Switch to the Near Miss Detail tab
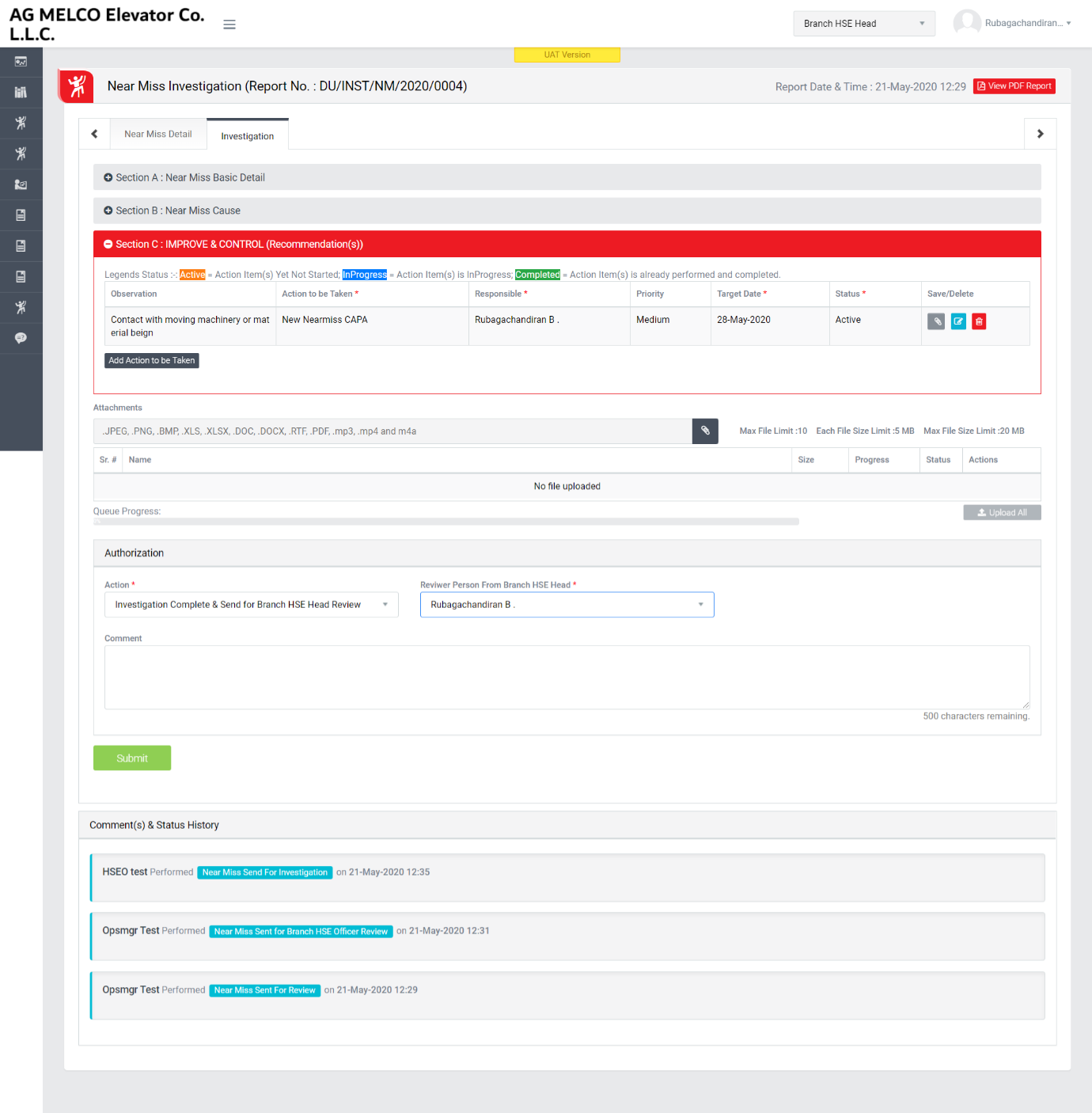1092x1113 pixels. 157,135
